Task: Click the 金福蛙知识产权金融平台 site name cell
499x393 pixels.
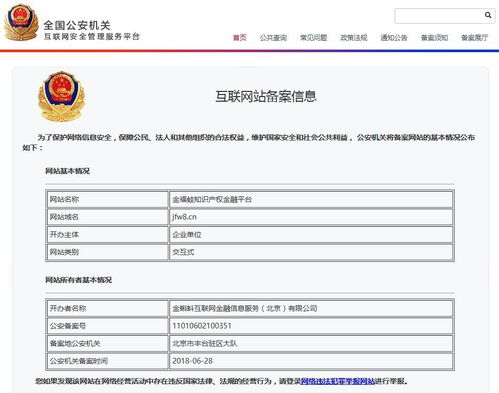Action: (311, 199)
